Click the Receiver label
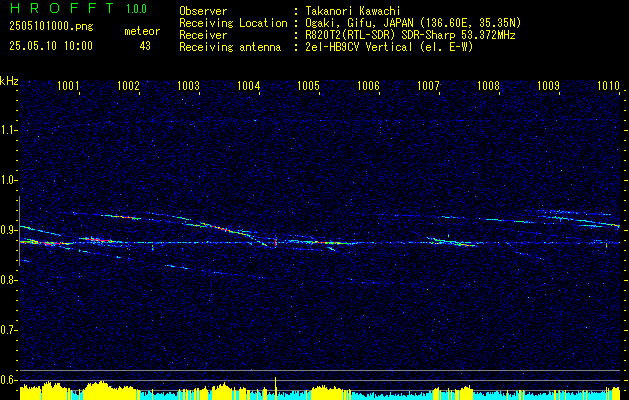629x400 pixels. point(203,35)
